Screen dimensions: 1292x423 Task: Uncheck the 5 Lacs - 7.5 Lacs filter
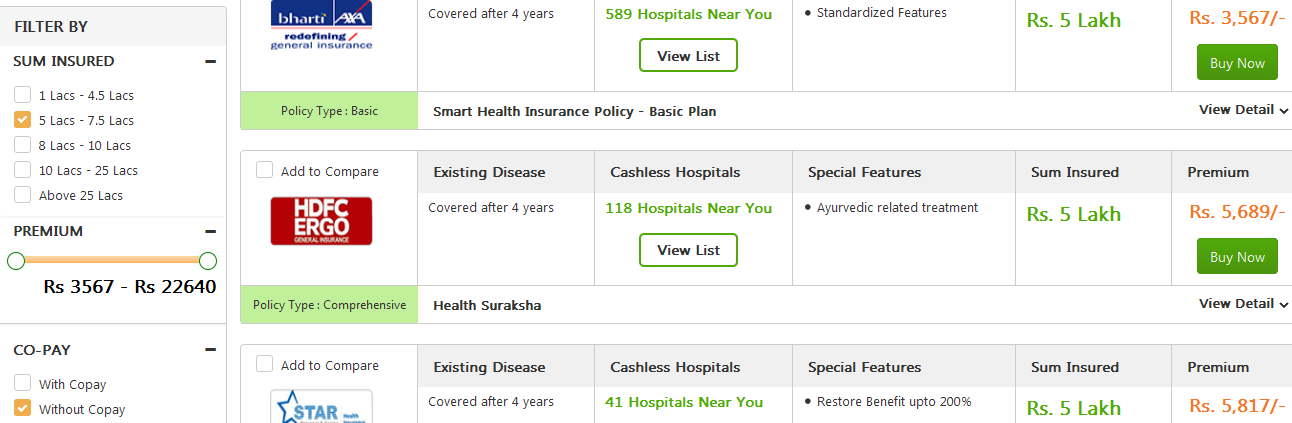point(22,120)
